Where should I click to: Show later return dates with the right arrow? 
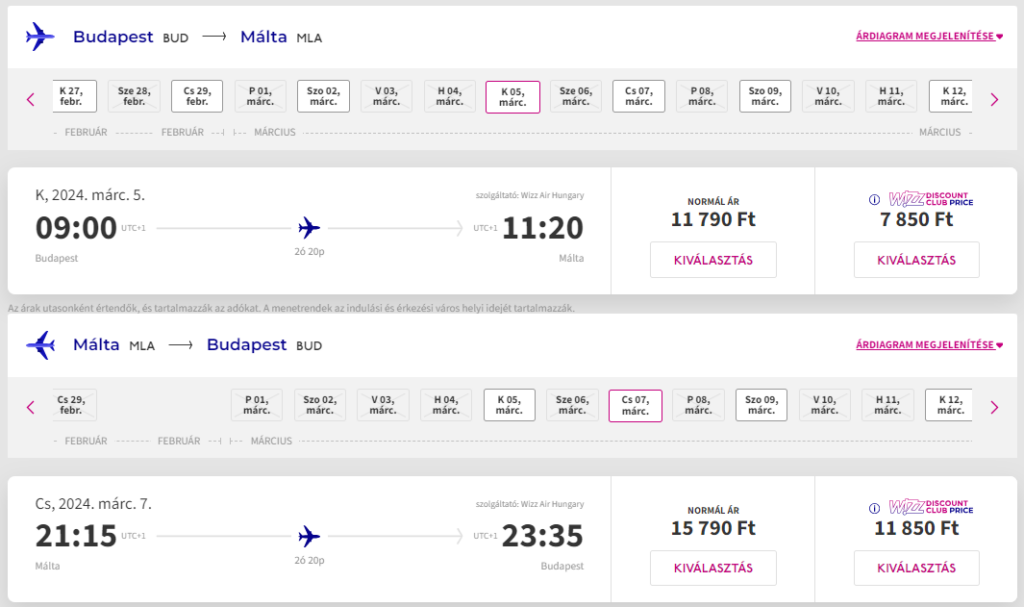[x=994, y=408]
